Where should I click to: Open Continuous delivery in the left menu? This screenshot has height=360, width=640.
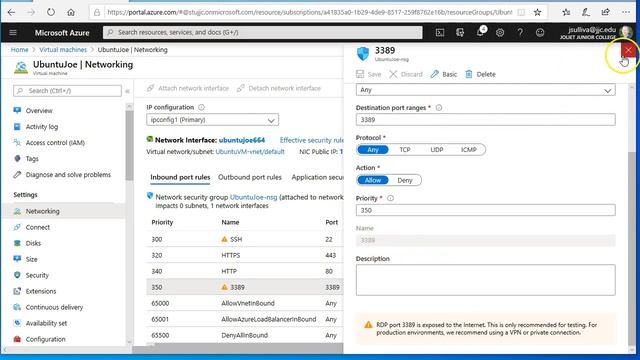[x=54, y=307]
